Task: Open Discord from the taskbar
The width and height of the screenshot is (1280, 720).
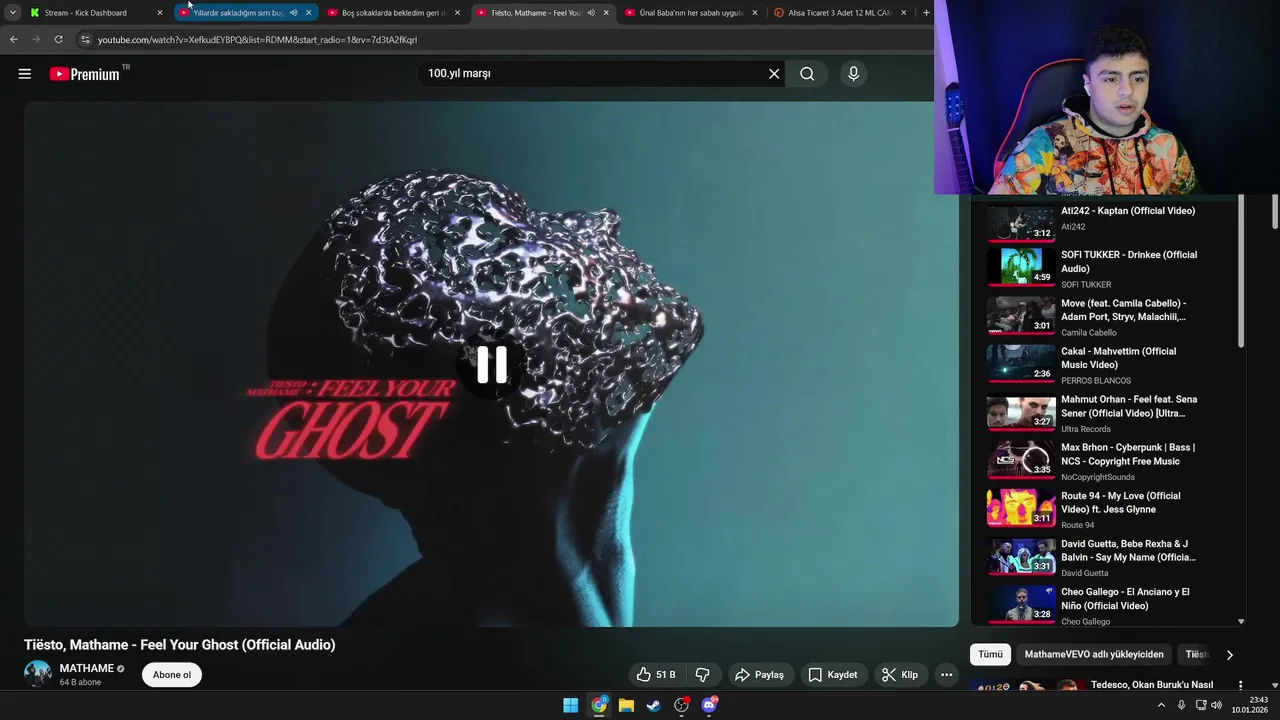Action: point(709,705)
